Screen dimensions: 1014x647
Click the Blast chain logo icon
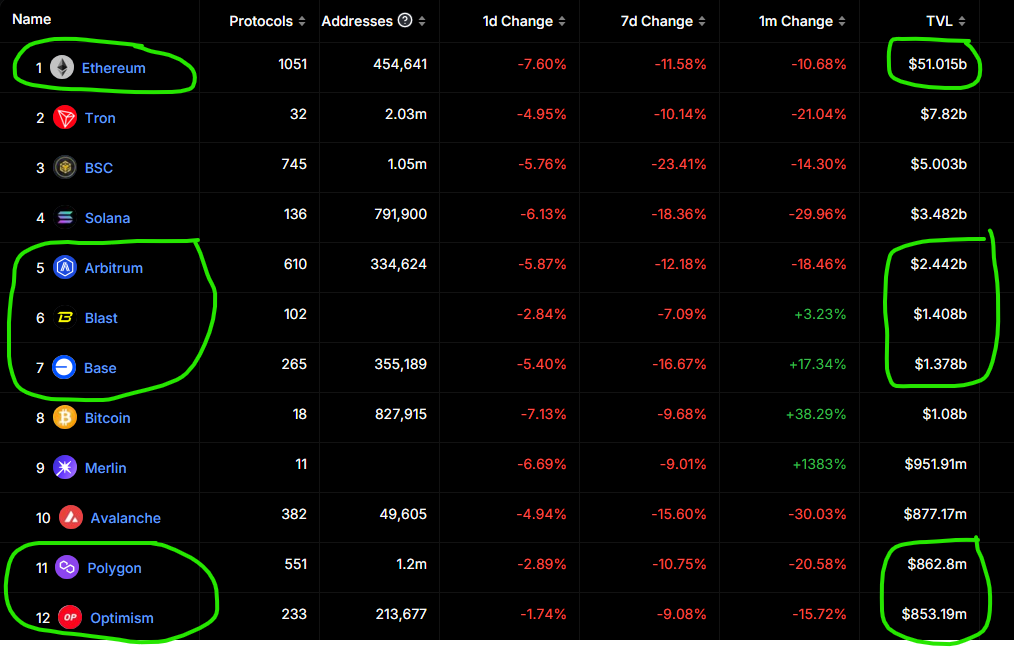(65, 318)
